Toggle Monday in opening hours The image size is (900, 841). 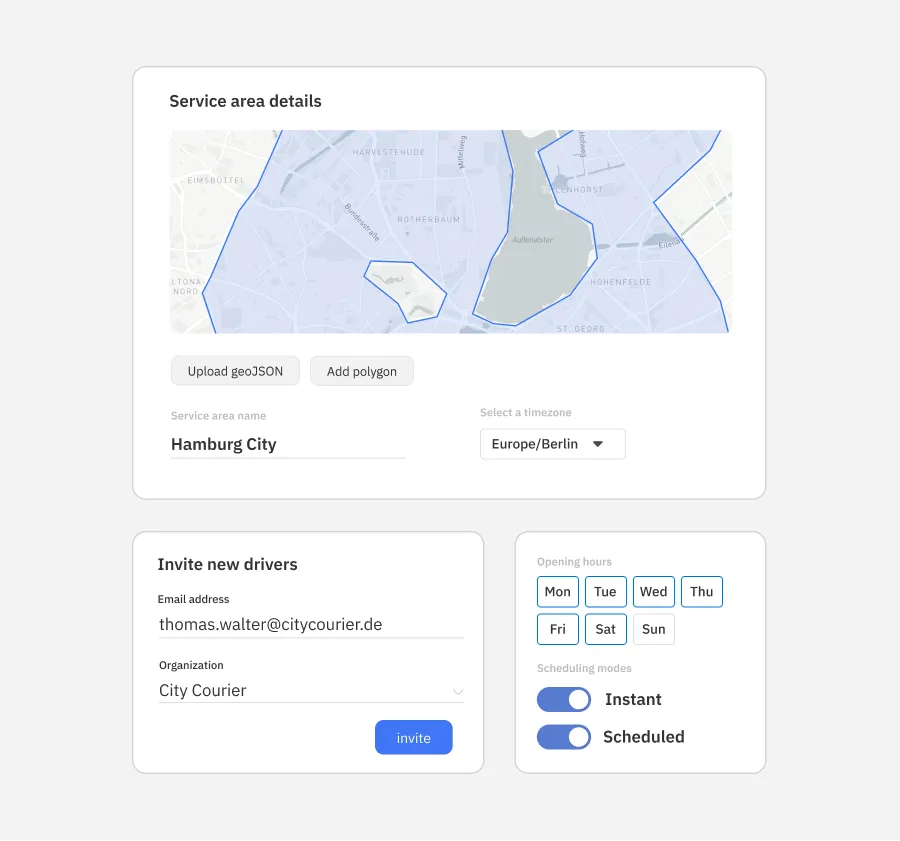tap(557, 591)
